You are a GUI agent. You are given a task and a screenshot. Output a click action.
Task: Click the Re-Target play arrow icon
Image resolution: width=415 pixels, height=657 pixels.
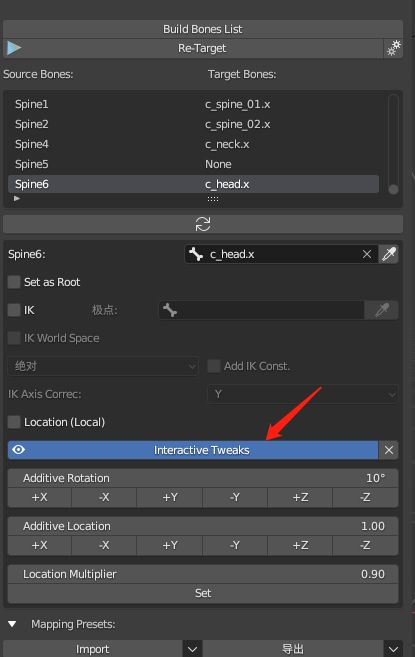(14, 48)
